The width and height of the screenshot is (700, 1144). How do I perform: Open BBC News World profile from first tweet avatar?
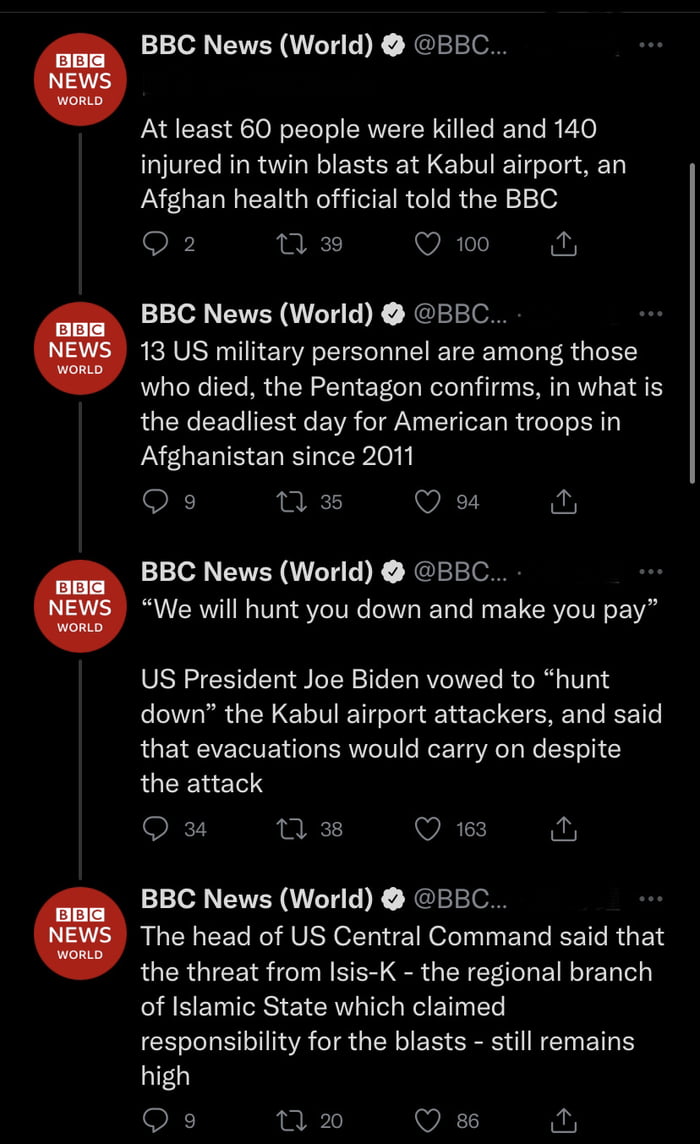pyautogui.click(x=80, y=79)
